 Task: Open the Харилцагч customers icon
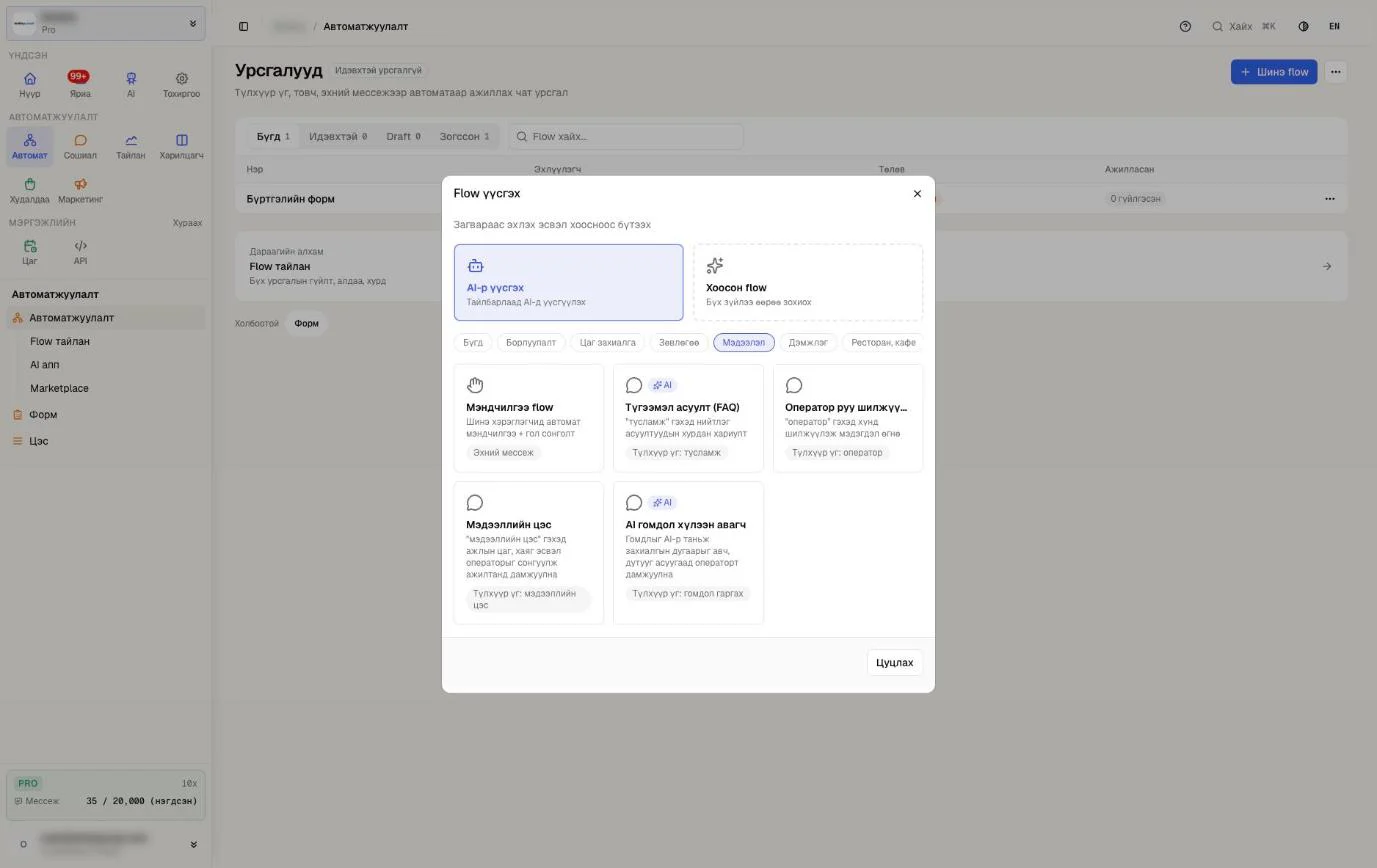coord(181,146)
